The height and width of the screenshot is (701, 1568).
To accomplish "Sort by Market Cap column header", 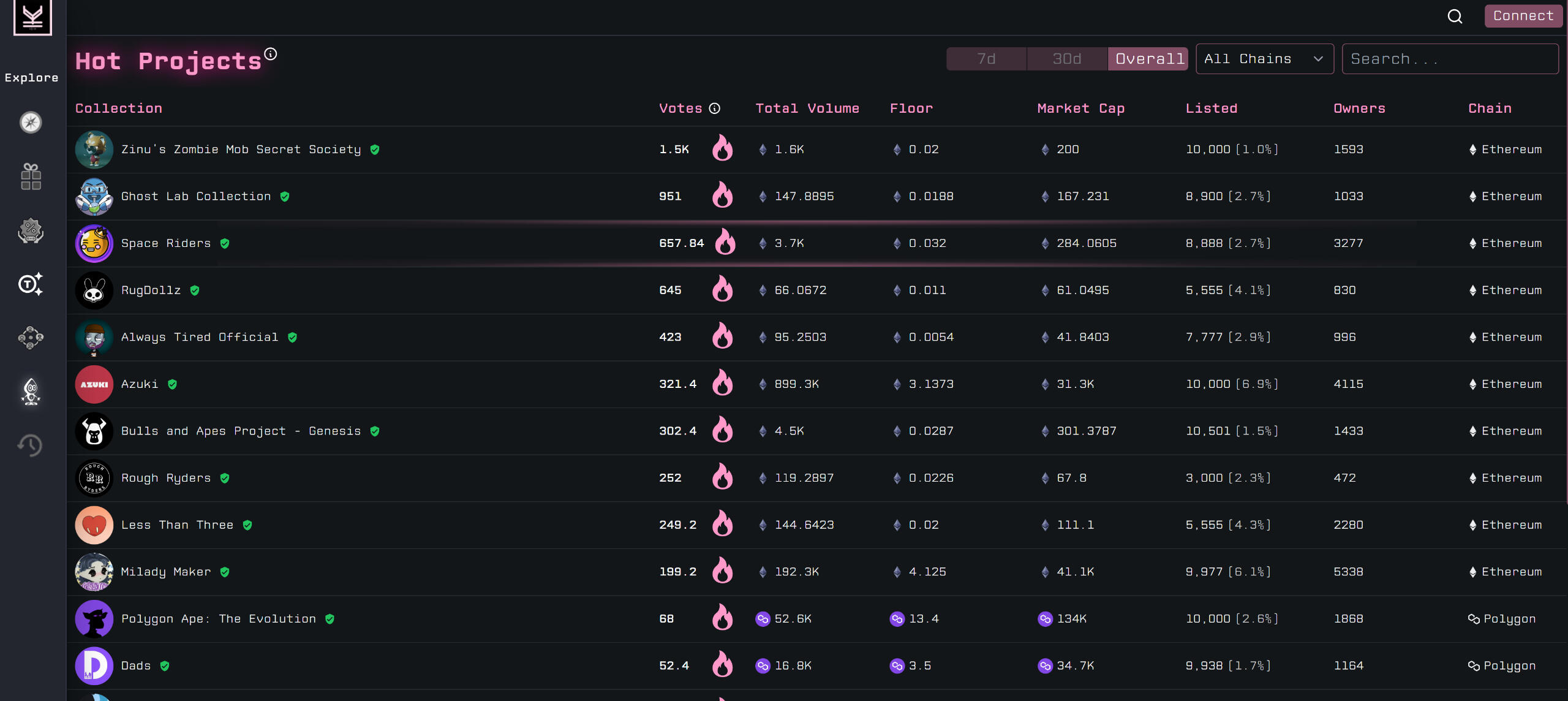I will 1081,108.
